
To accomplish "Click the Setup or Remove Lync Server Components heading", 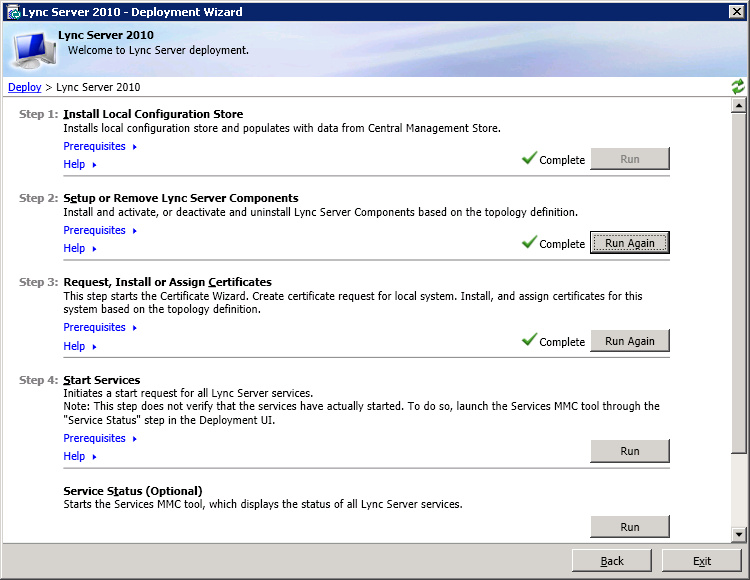I will pos(181,198).
